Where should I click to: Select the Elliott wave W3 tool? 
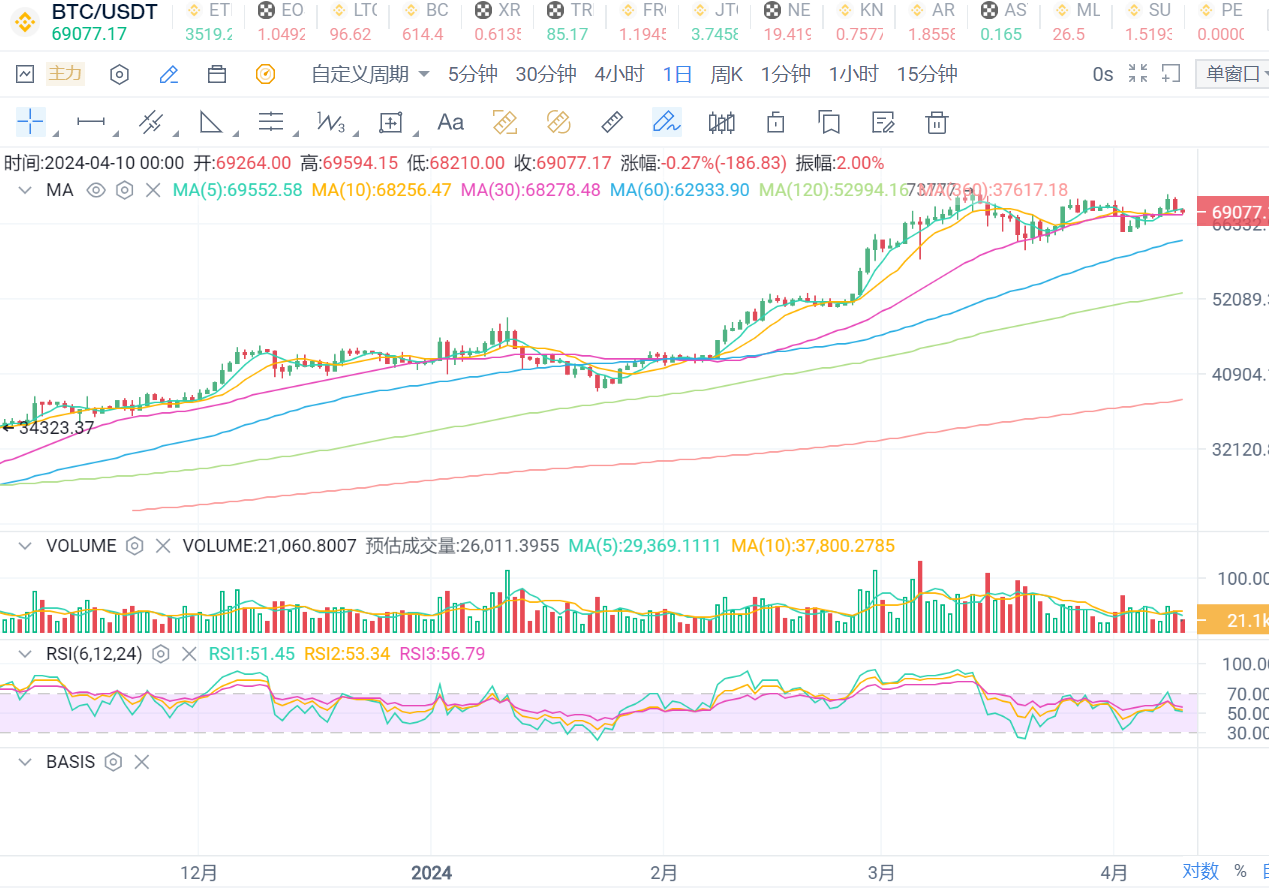[x=331, y=123]
